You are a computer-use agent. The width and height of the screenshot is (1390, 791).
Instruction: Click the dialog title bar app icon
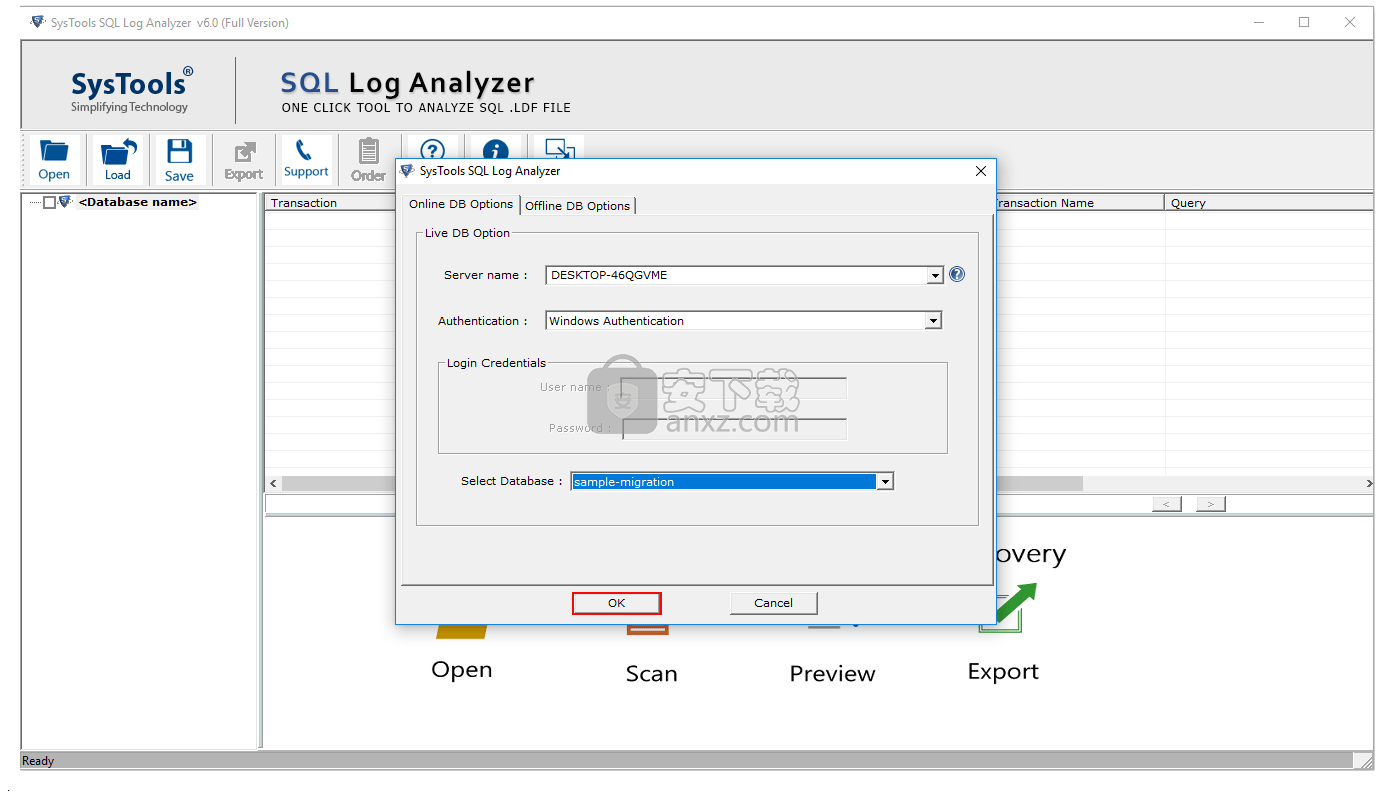pos(407,171)
